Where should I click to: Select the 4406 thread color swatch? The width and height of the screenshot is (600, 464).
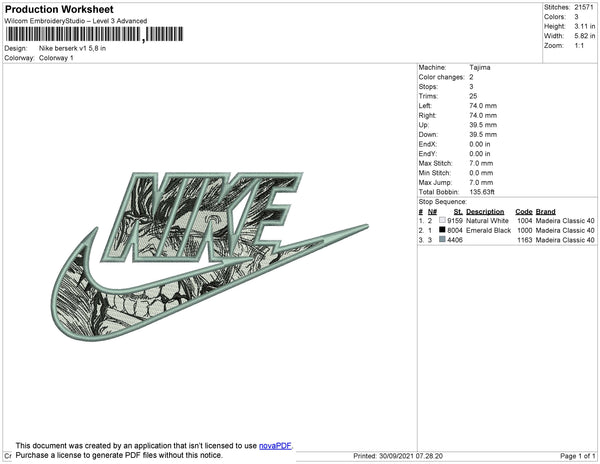[442, 239]
